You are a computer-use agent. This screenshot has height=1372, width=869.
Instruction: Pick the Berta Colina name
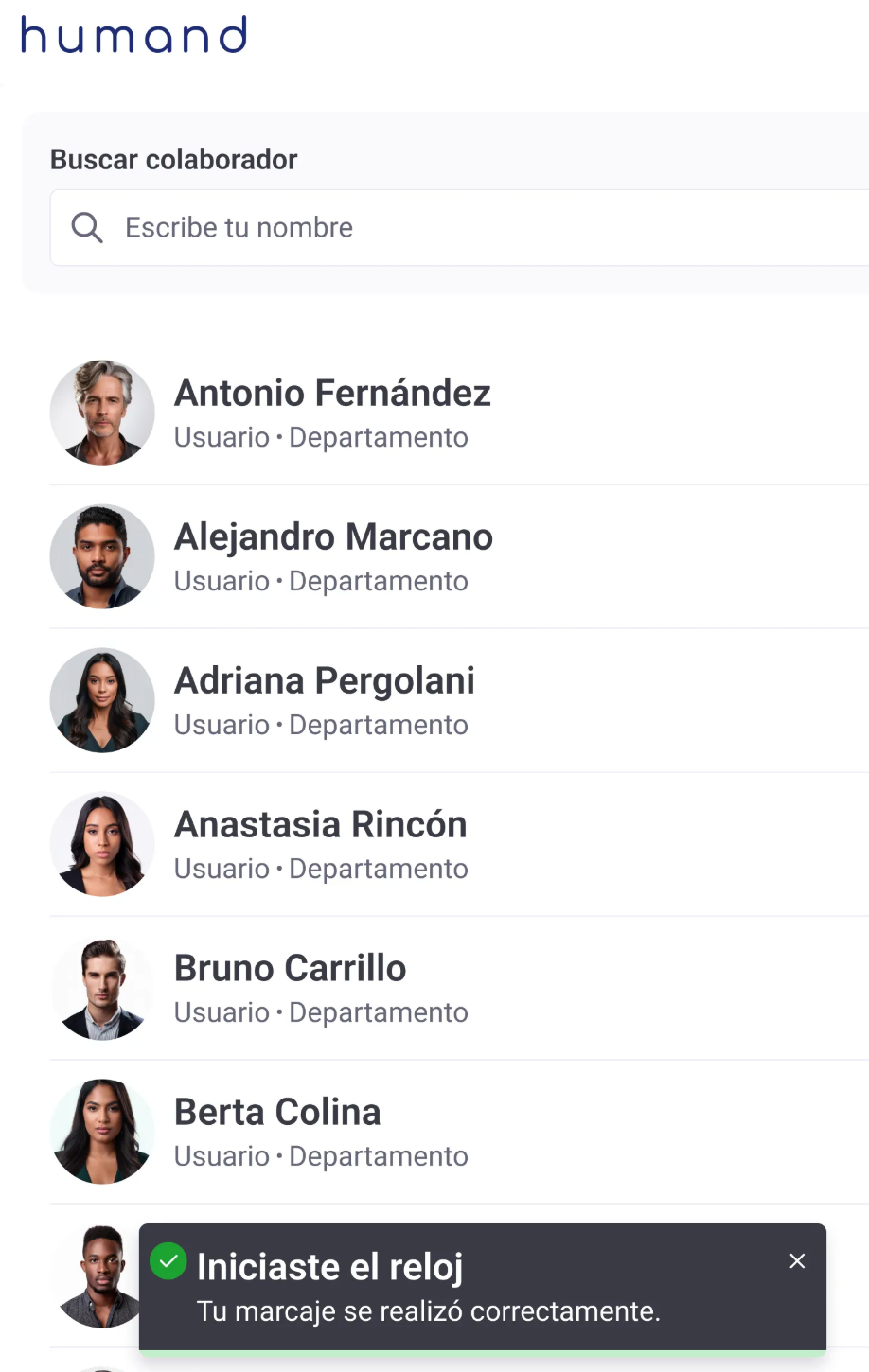277,1113
